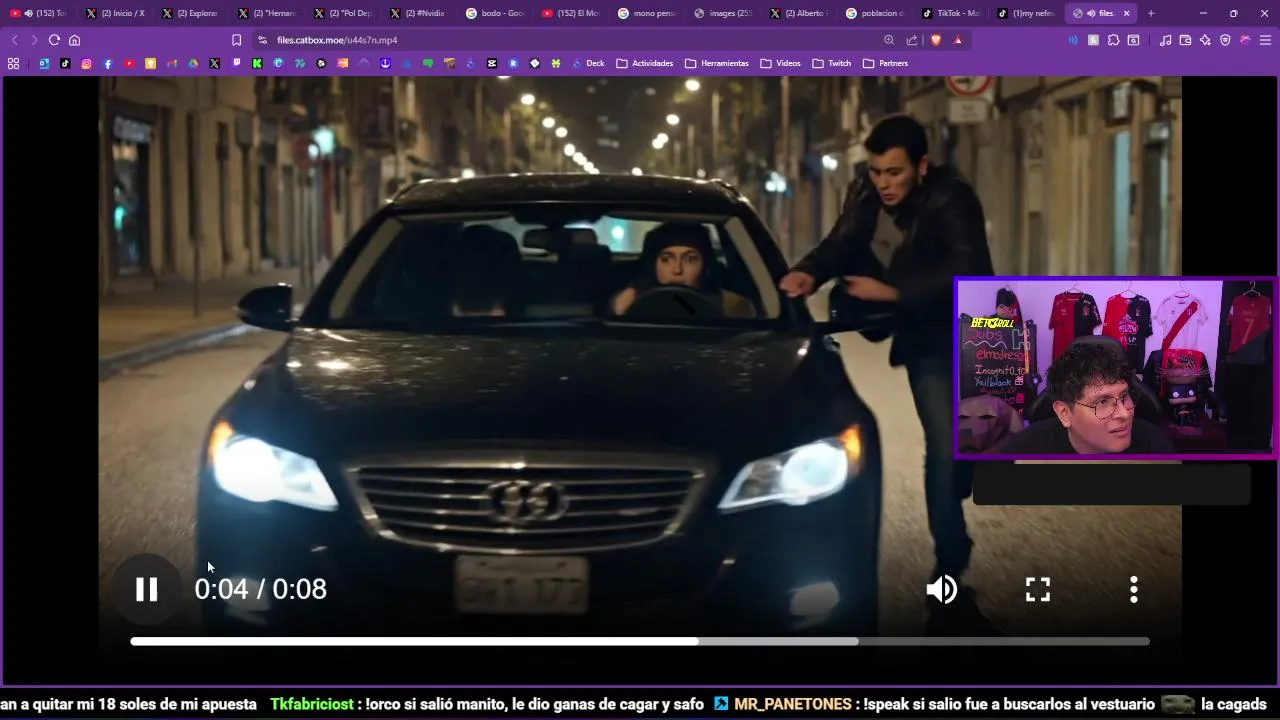Click username MR_PANETONES in chat ticker
1280x720 pixels.
[x=793, y=704]
